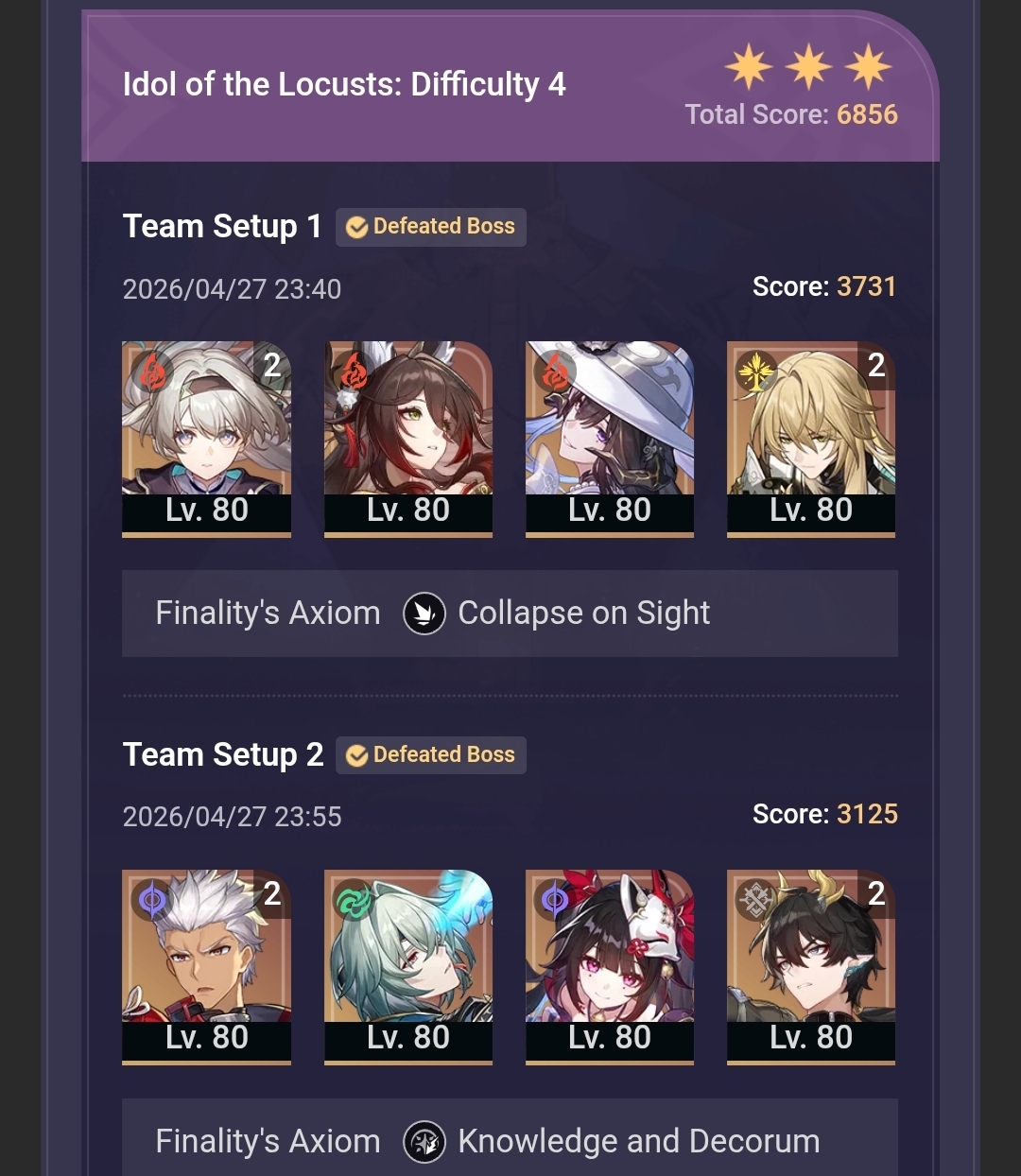The image size is (1021, 1176).
Task: Open the Finality's Axiom Knowledge and Decorum bar
Action: tap(510, 1137)
